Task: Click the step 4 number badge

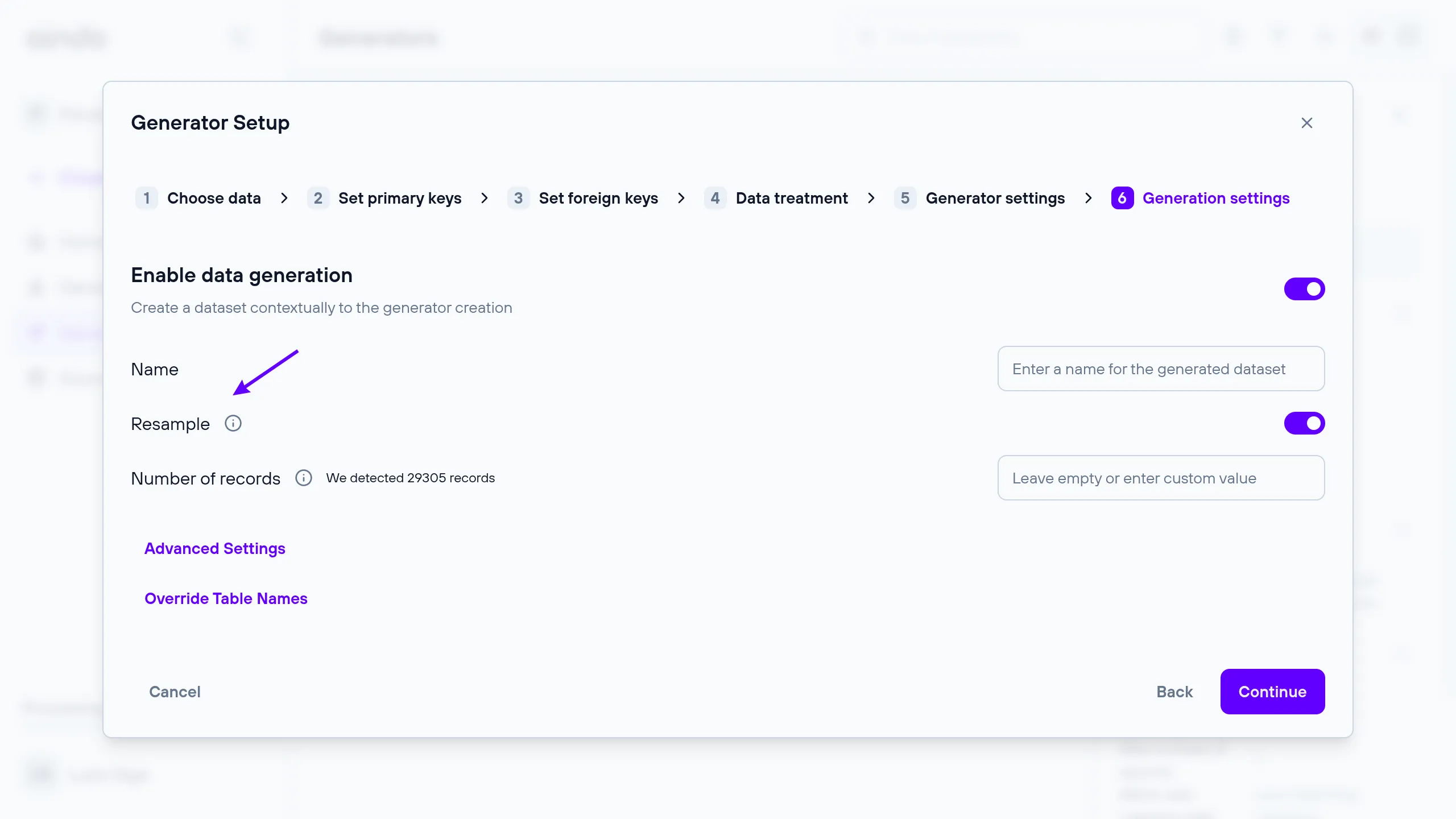Action: tap(715, 198)
